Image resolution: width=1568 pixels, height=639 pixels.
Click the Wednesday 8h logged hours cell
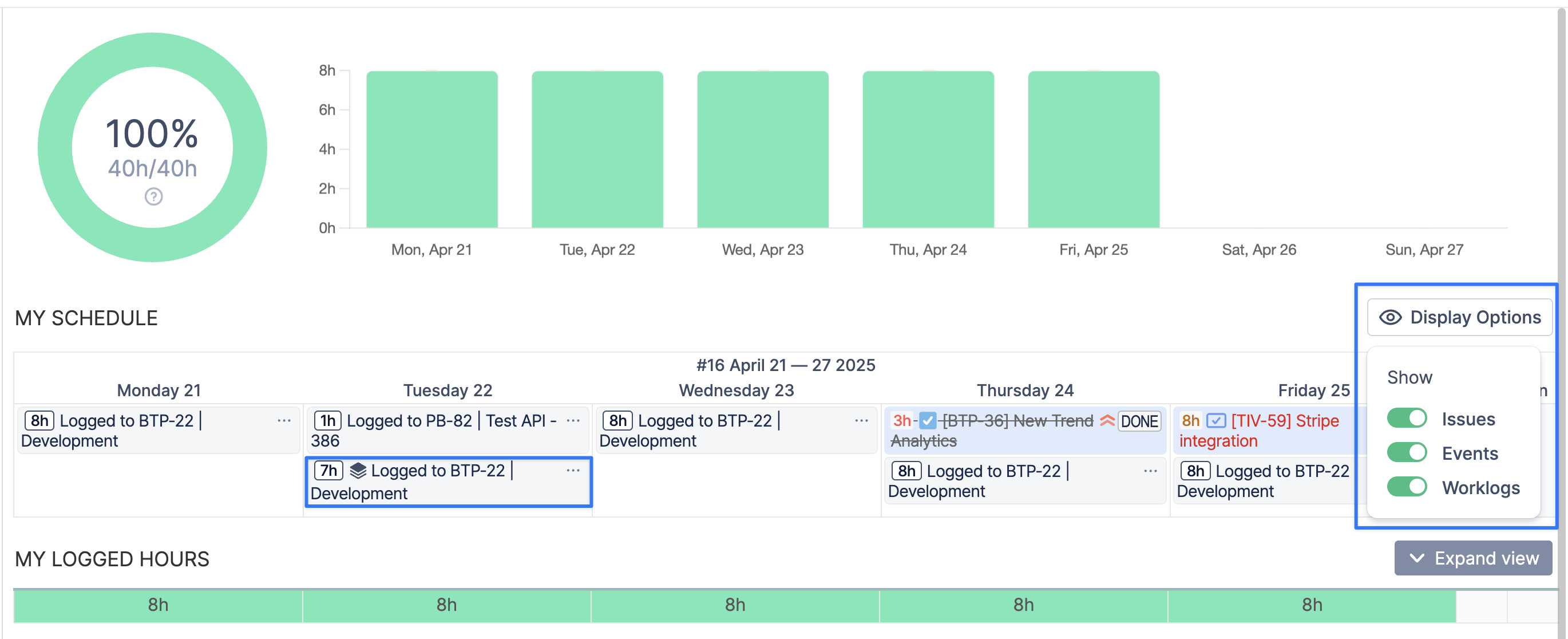[x=735, y=605]
